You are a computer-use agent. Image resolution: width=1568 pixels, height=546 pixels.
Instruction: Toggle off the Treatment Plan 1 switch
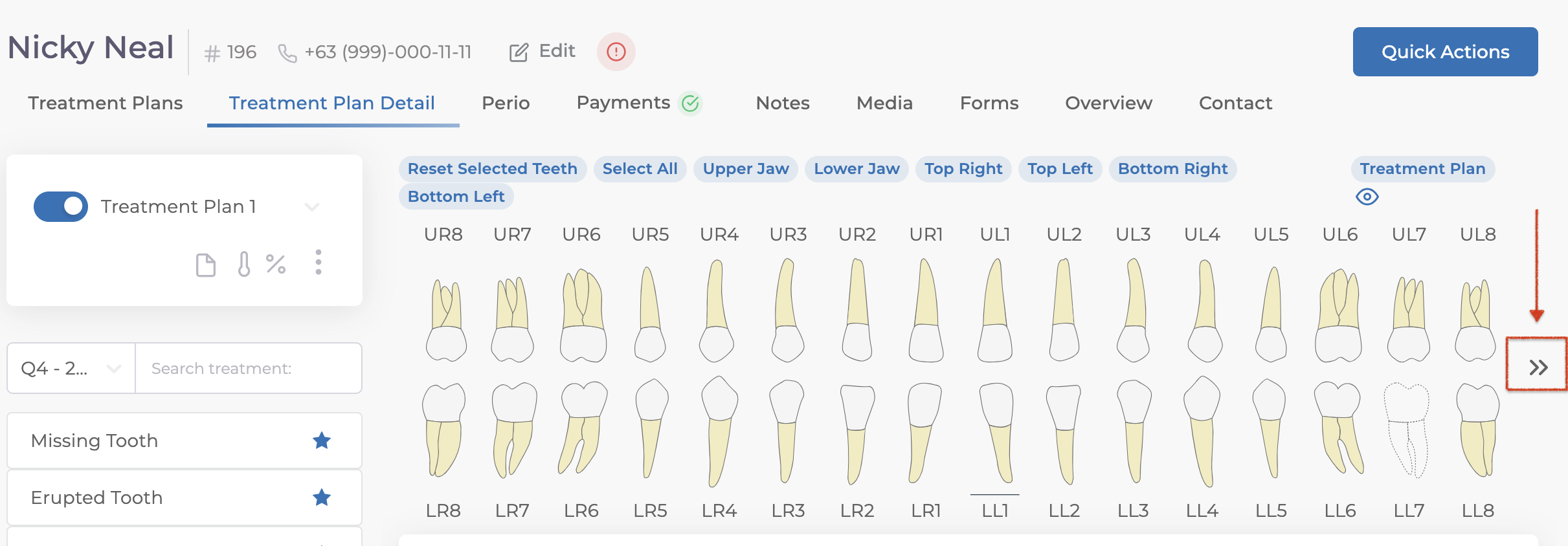(x=61, y=206)
